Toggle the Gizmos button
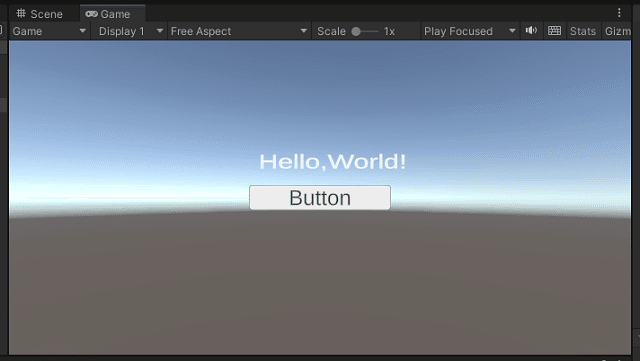 click(x=617, y=31)
